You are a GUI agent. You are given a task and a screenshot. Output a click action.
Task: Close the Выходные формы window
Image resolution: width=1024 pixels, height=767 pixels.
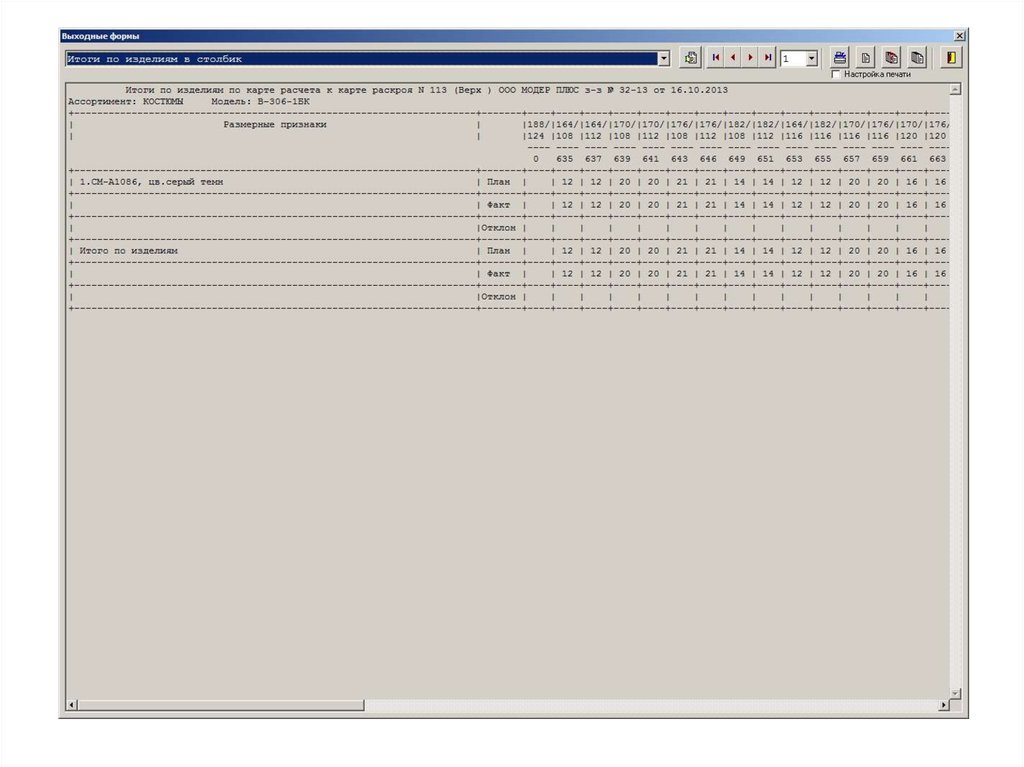click(959, 36)
